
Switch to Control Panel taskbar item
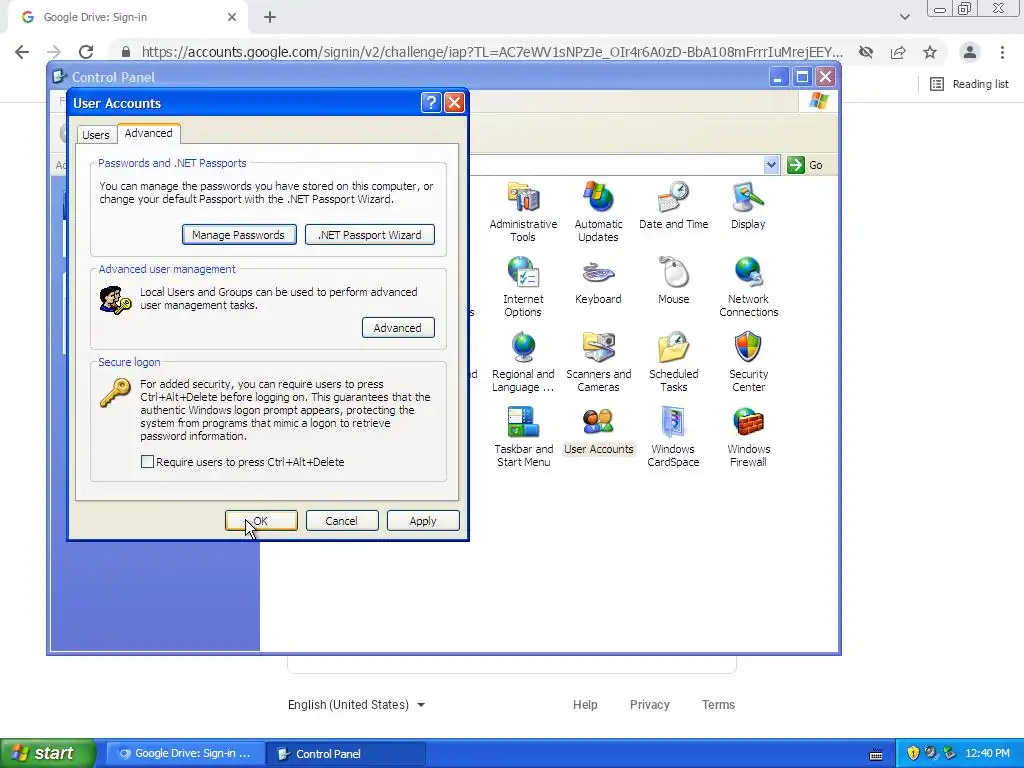(x=346, y=754)
